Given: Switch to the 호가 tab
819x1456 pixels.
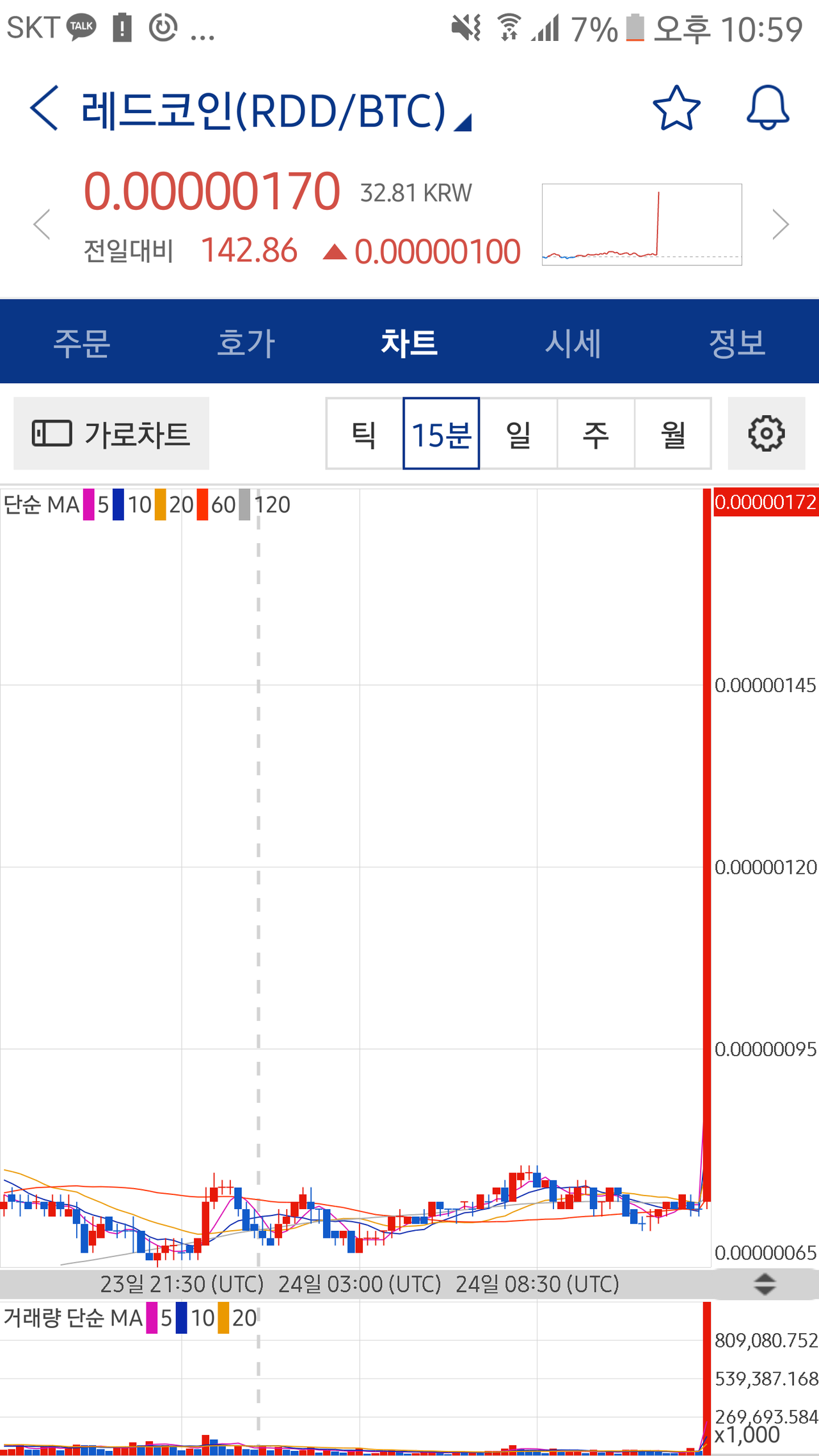Looking at the screenshot, I should (246, 342).
